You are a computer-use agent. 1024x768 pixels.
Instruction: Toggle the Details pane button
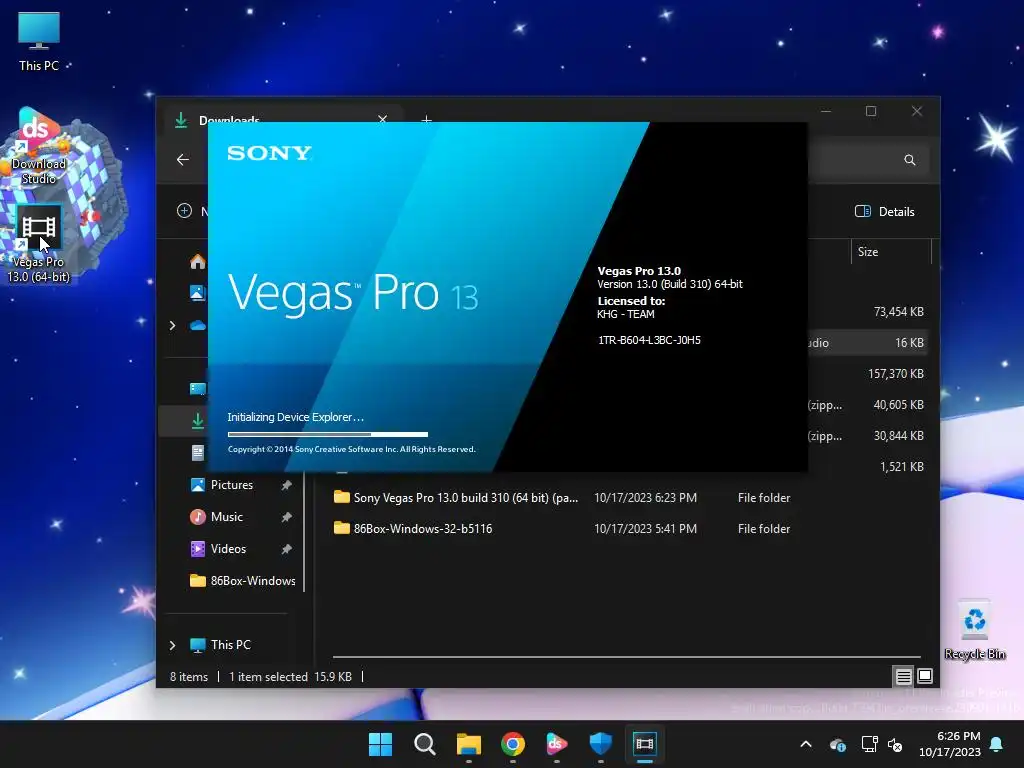coord(884,211)
